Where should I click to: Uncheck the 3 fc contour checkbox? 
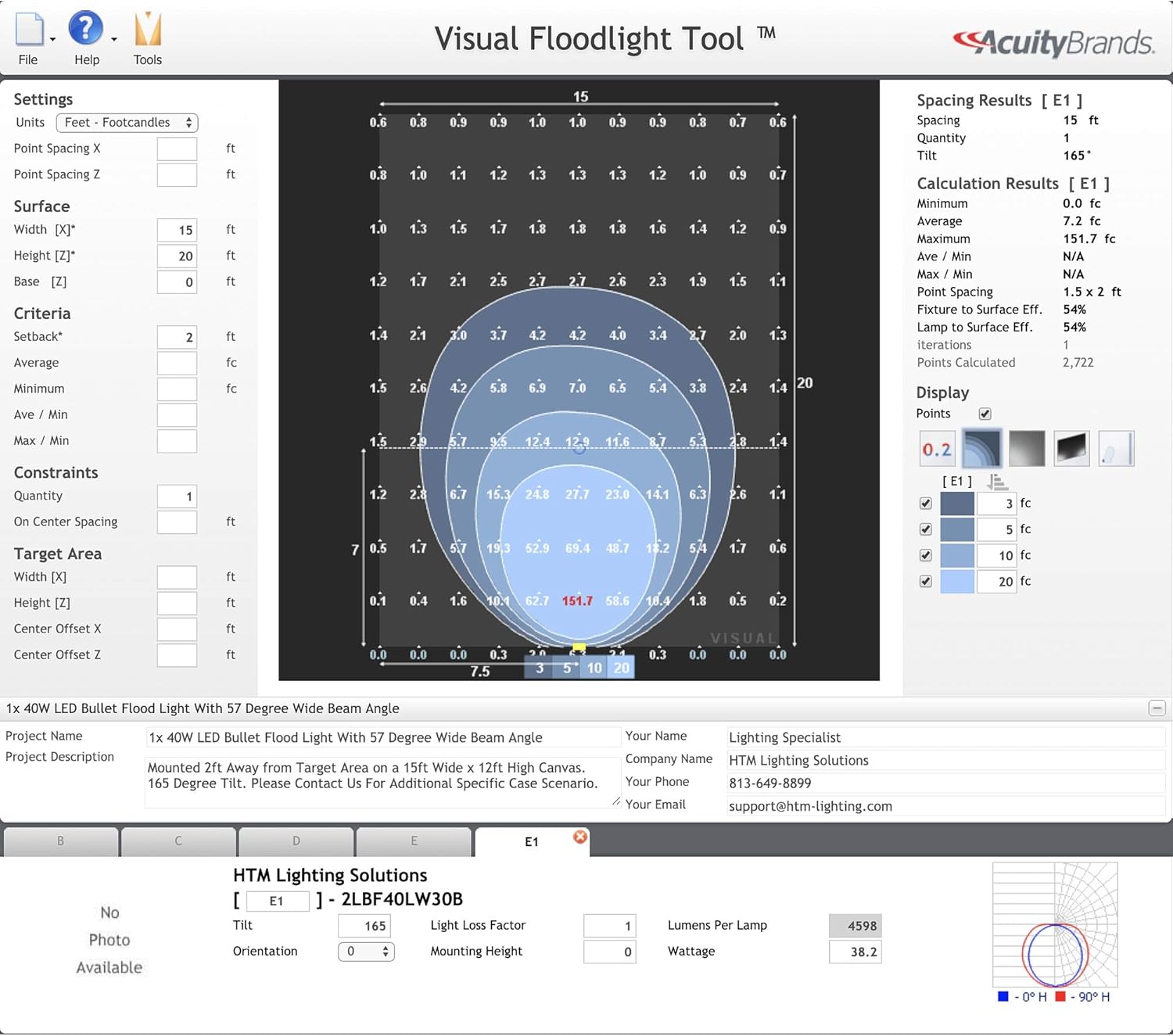[x=926, y=504]
